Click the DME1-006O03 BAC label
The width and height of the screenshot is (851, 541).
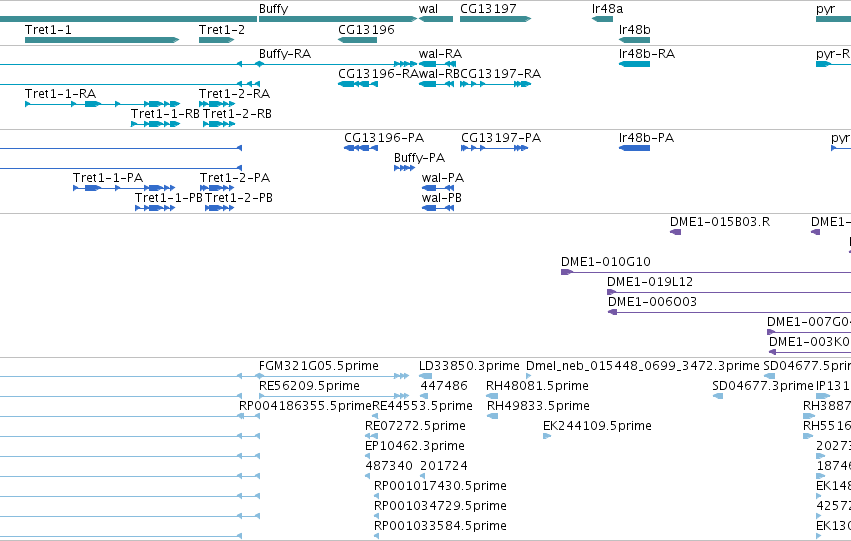tap(652, 302)
